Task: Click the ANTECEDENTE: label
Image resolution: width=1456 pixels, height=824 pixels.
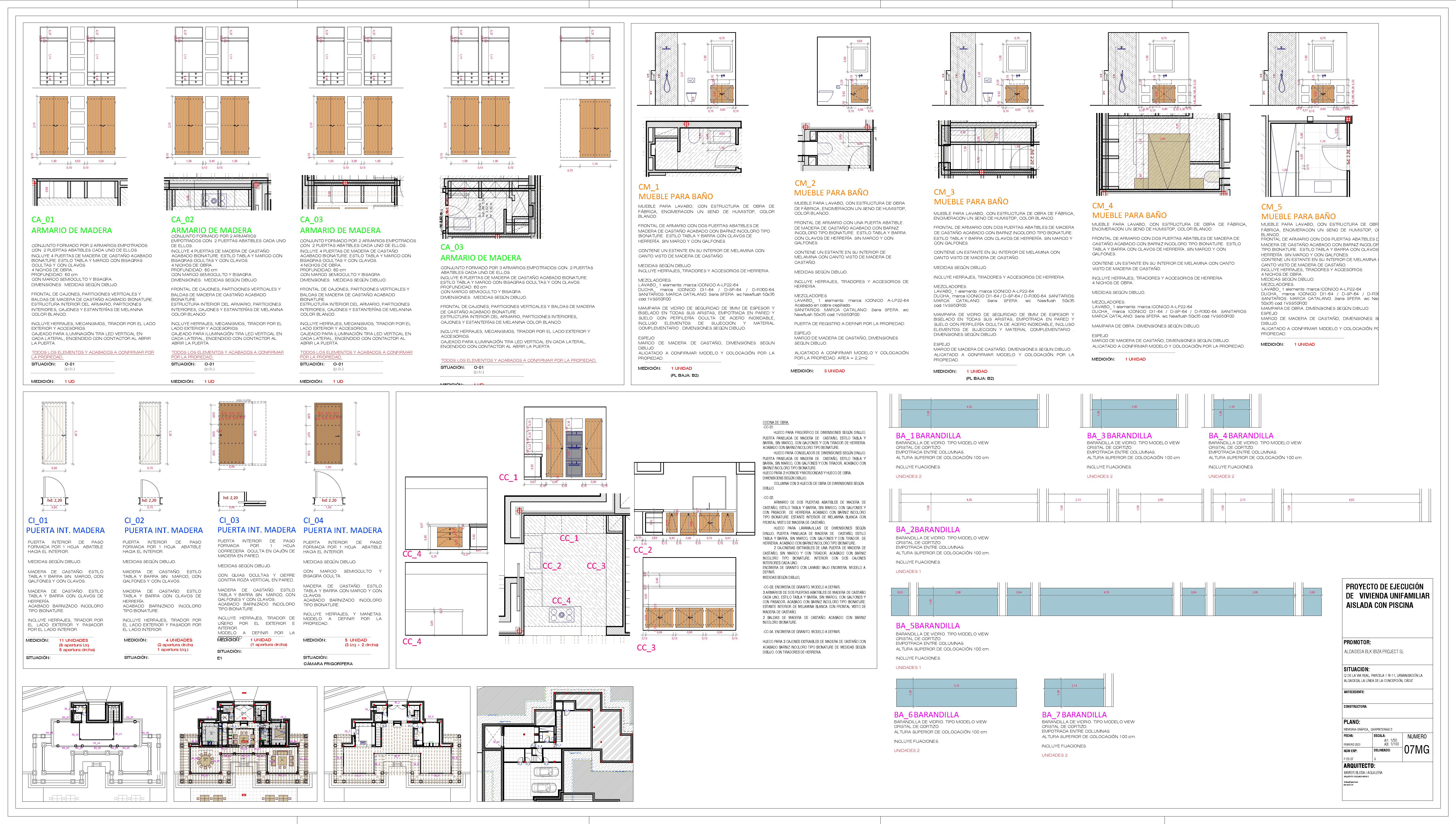Action: 1354,692
